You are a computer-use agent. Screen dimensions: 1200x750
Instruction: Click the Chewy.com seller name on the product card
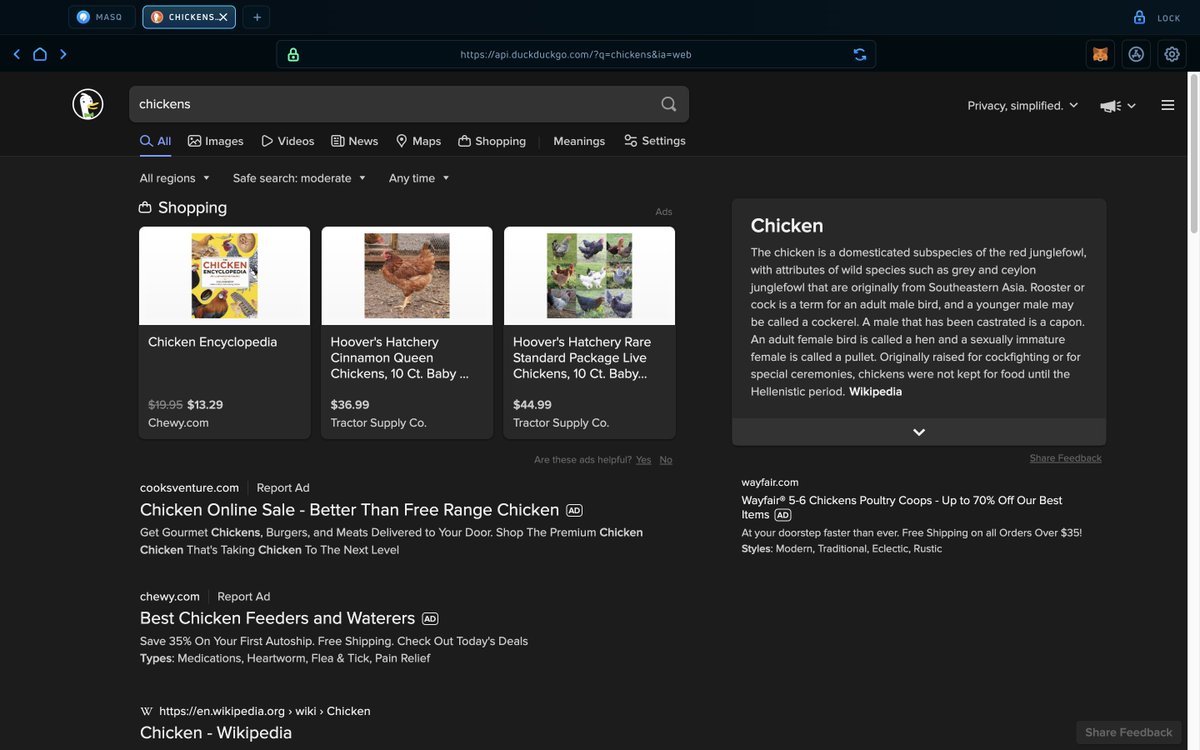[x=178, y=423]
